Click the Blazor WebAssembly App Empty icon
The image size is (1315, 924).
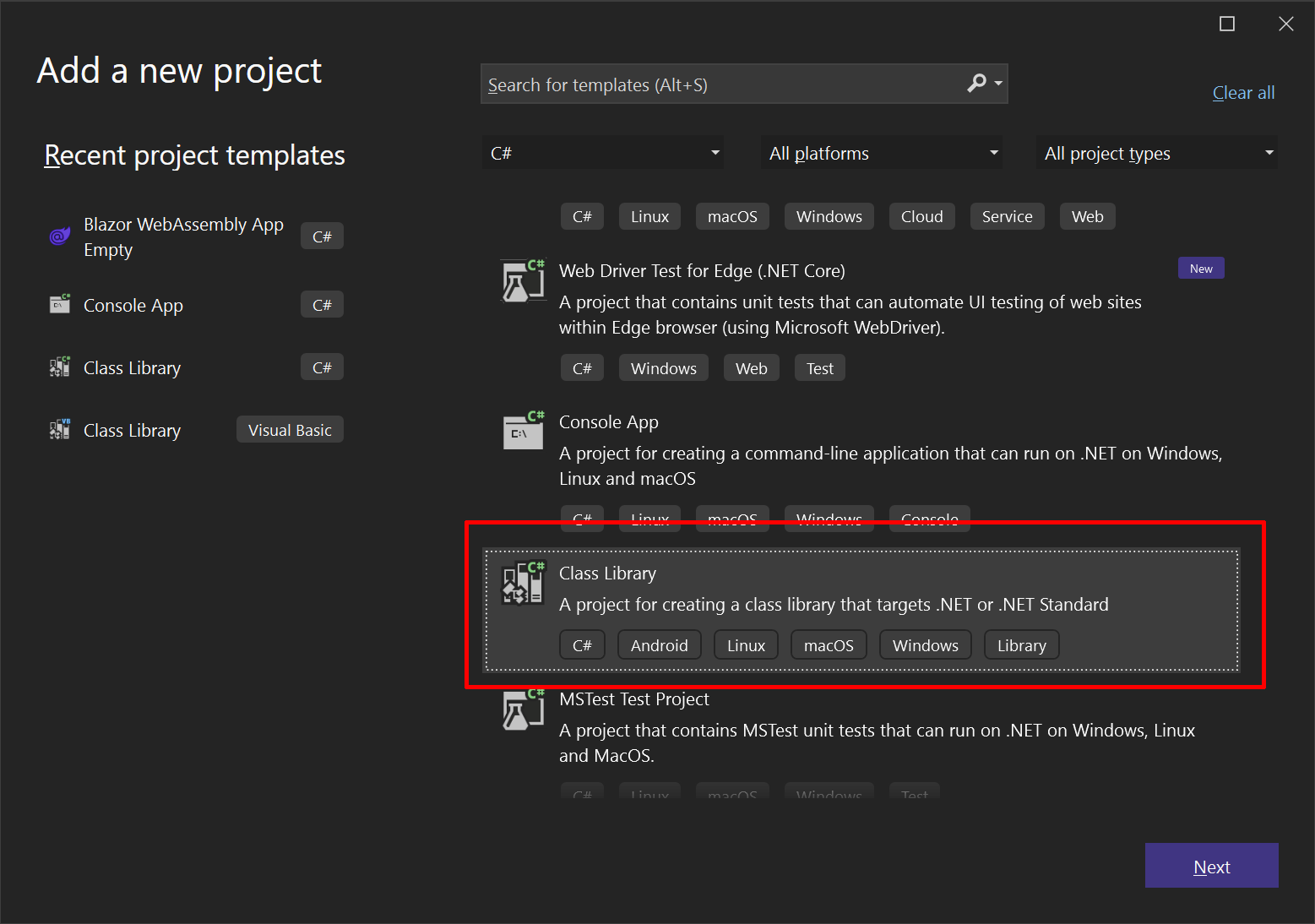coord(59,236)
